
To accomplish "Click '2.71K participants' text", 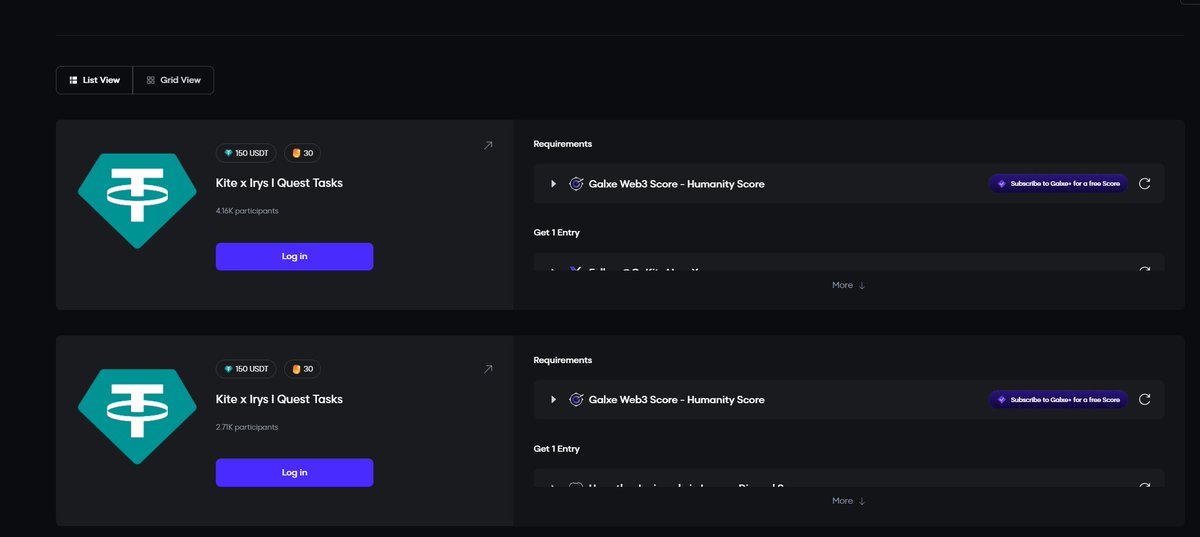I will pyautogui.click(x=247, y=427).
